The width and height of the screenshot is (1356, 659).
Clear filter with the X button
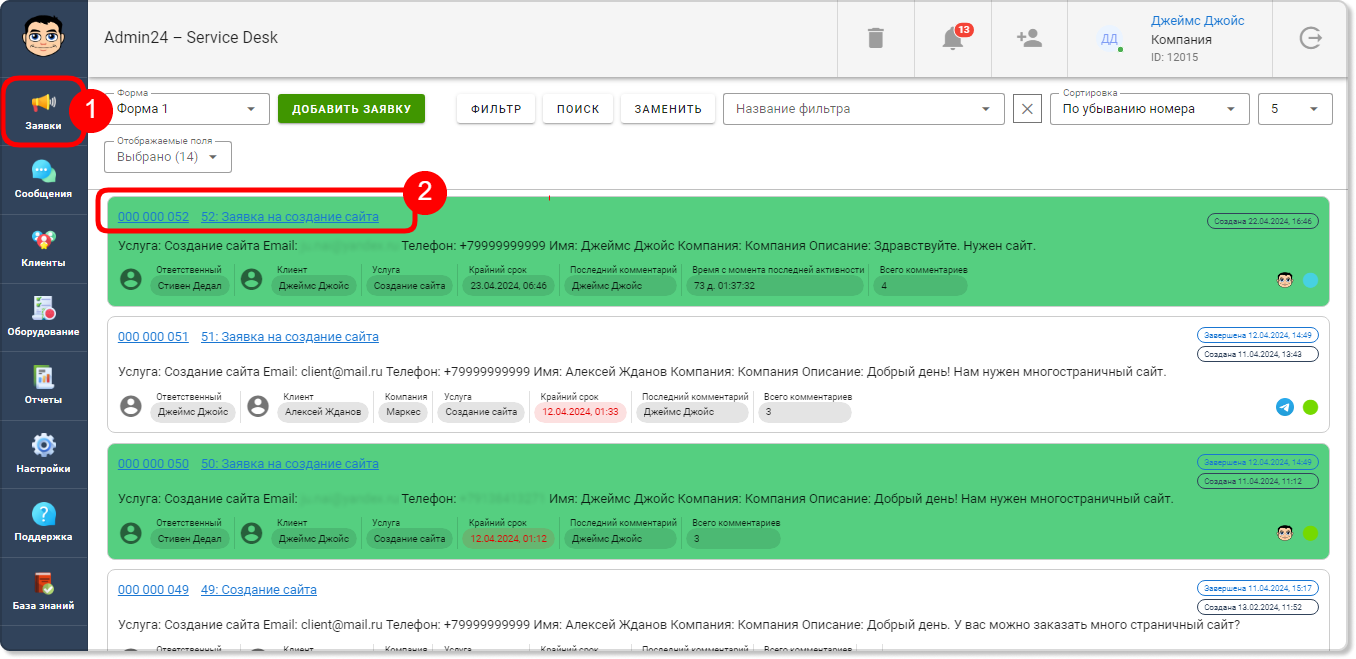click(1027, 109)
